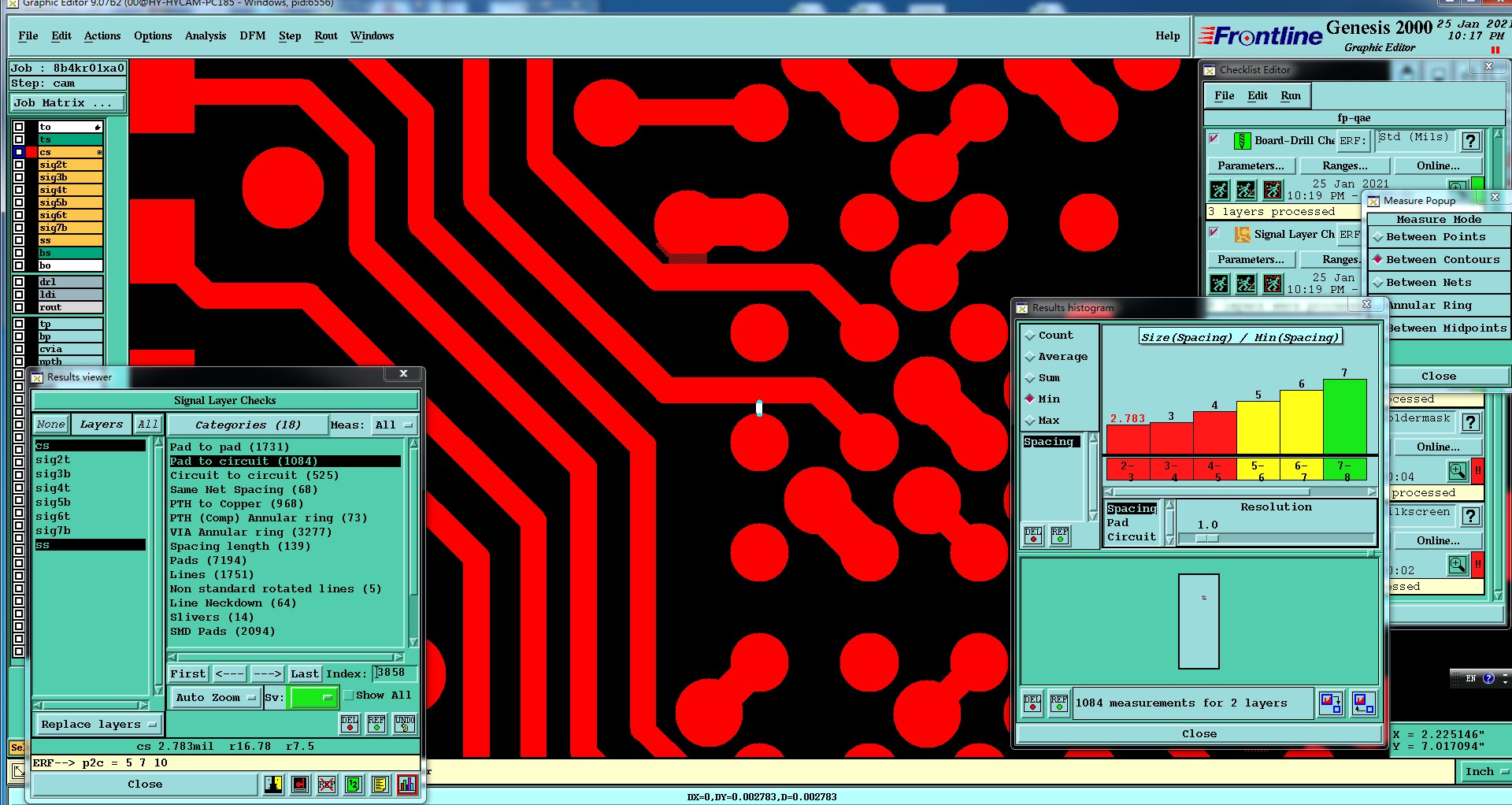Open the Analysis menu
The width and height of the screenshot is (1512, 805).
206,36
